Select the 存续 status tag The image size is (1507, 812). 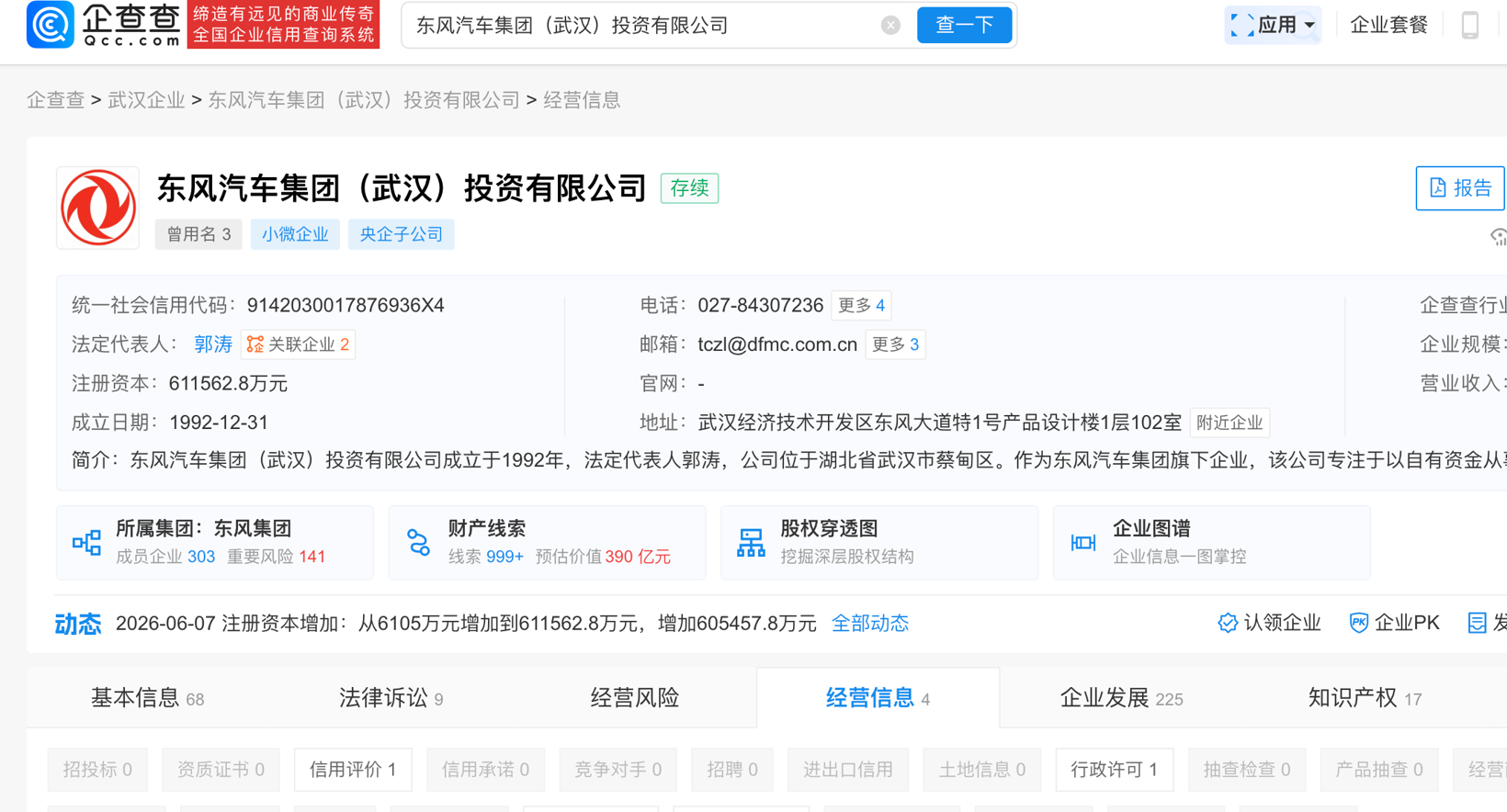[x=689, y=188]
